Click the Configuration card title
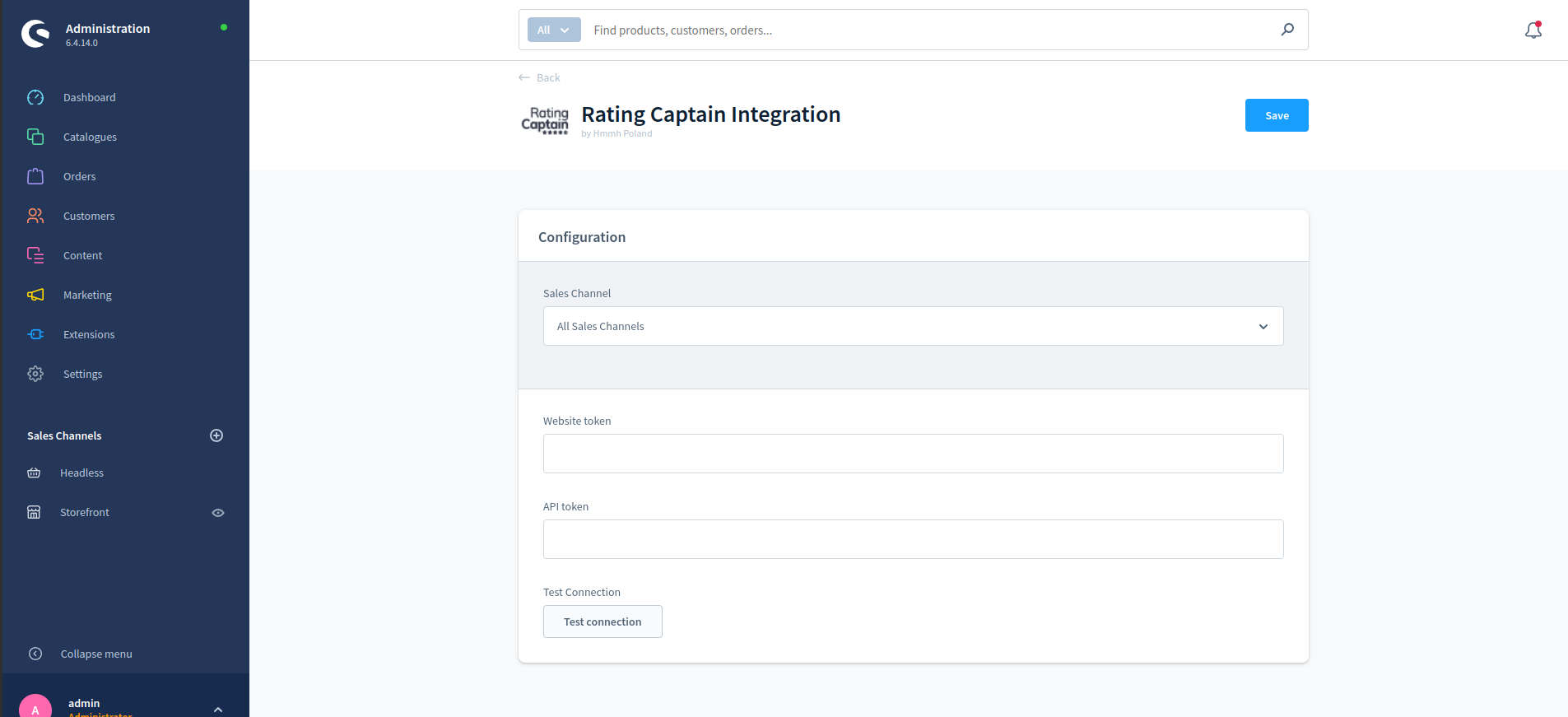 click(582, 237)
